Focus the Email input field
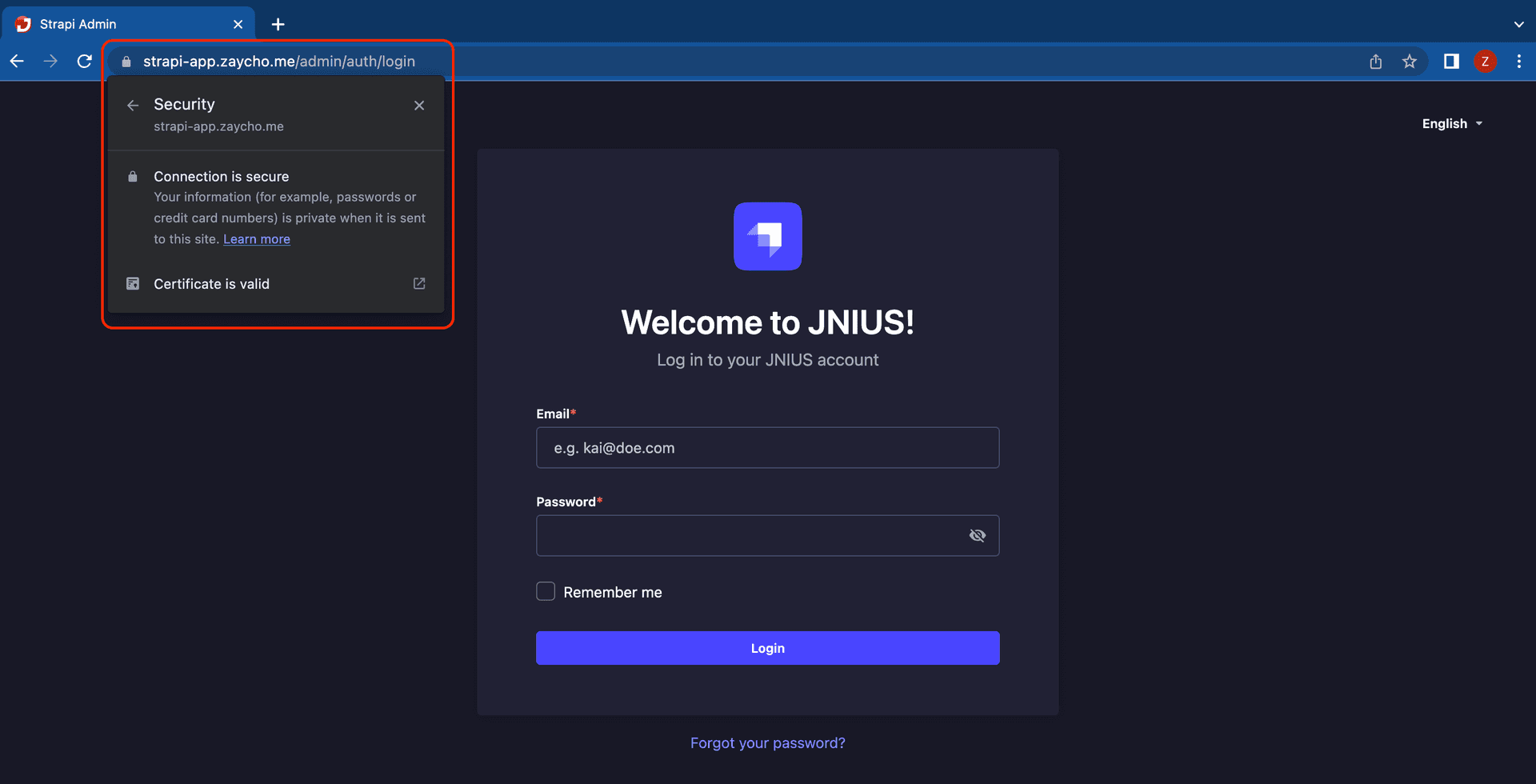1536x784 pixels. pos(768,447)
